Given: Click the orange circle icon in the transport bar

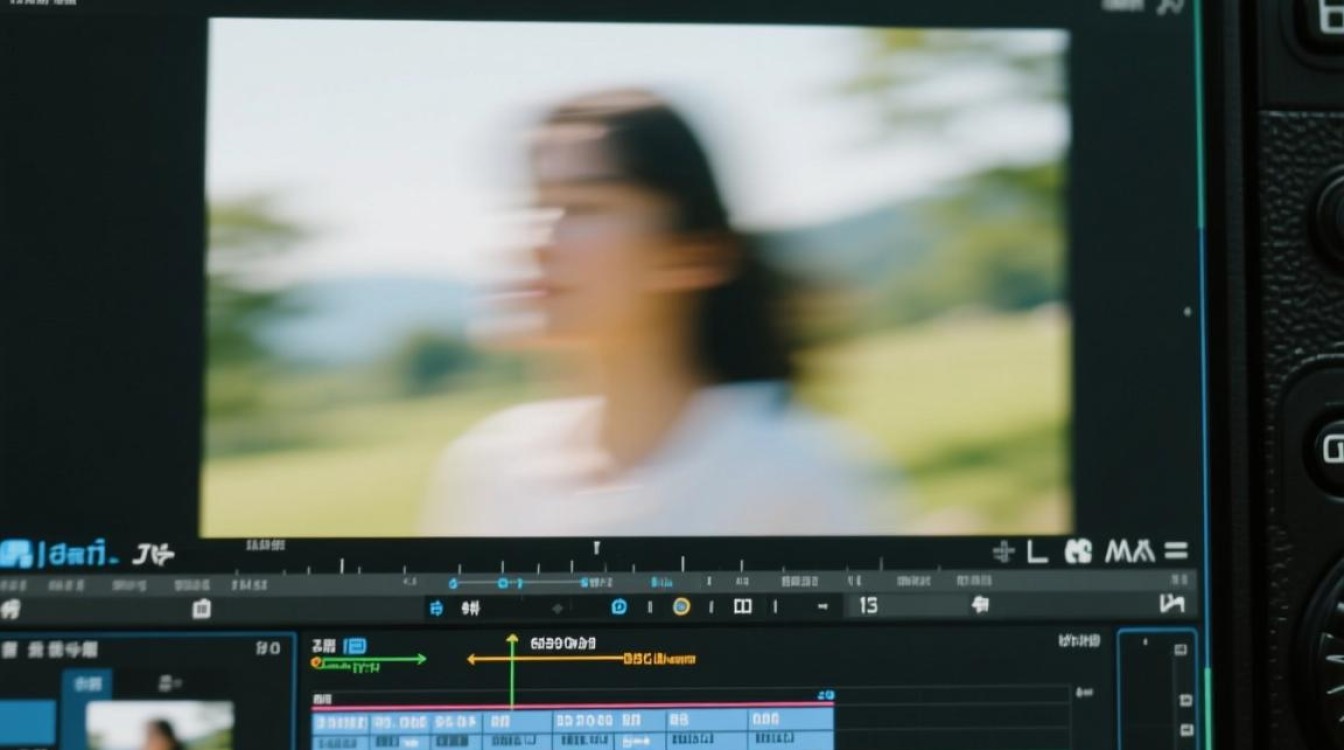Looking at the screenshot, I should 681,606.
